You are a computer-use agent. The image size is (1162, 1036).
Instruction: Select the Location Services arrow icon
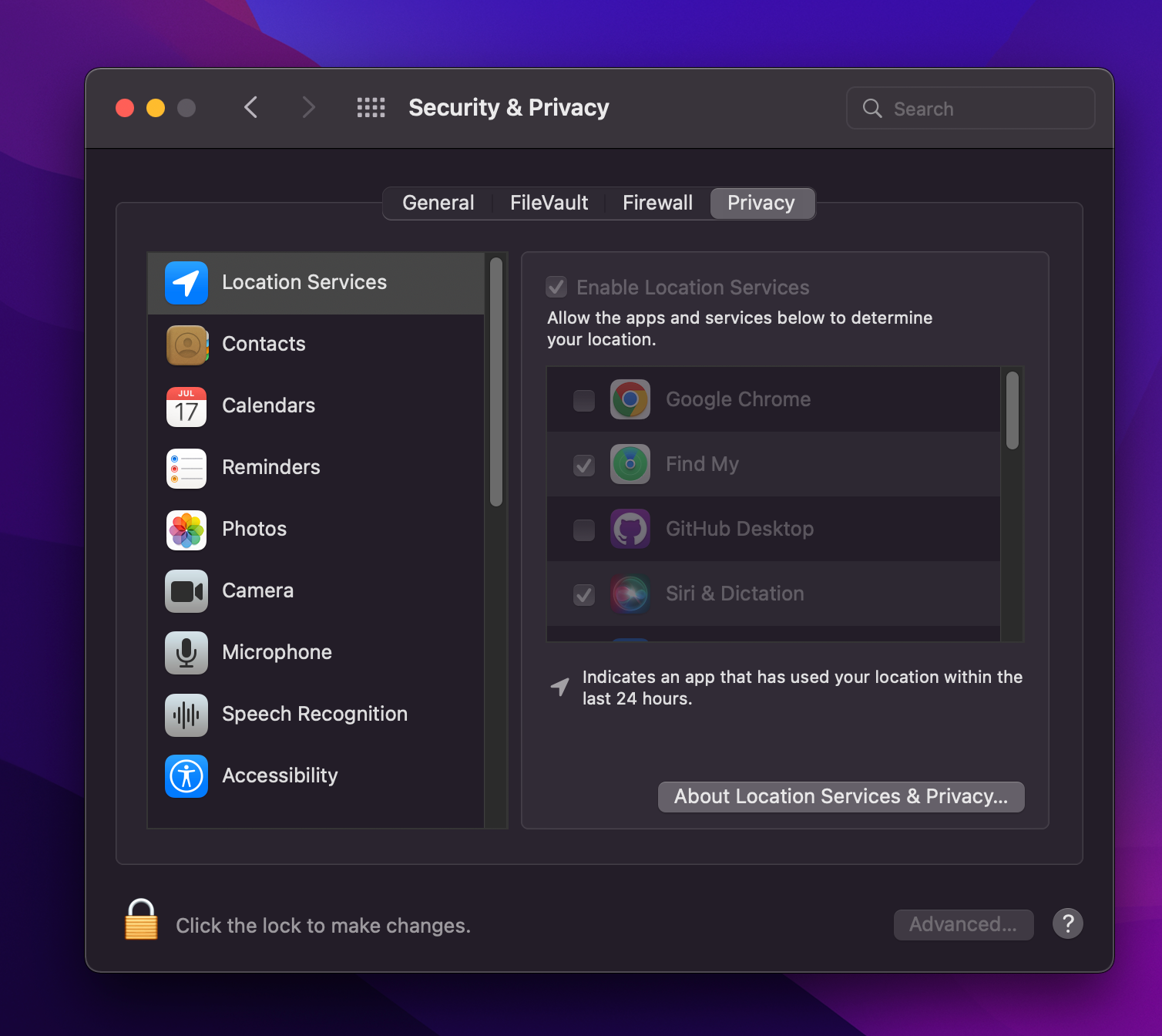(186, 283)
